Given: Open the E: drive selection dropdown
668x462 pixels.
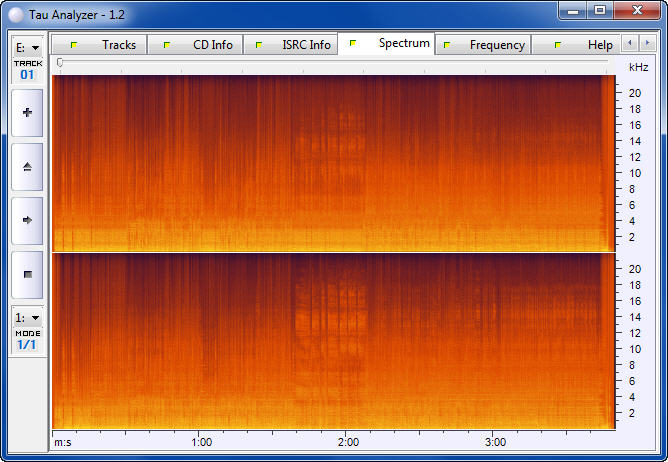Looking at the screenshot, I should pos(27,47).
